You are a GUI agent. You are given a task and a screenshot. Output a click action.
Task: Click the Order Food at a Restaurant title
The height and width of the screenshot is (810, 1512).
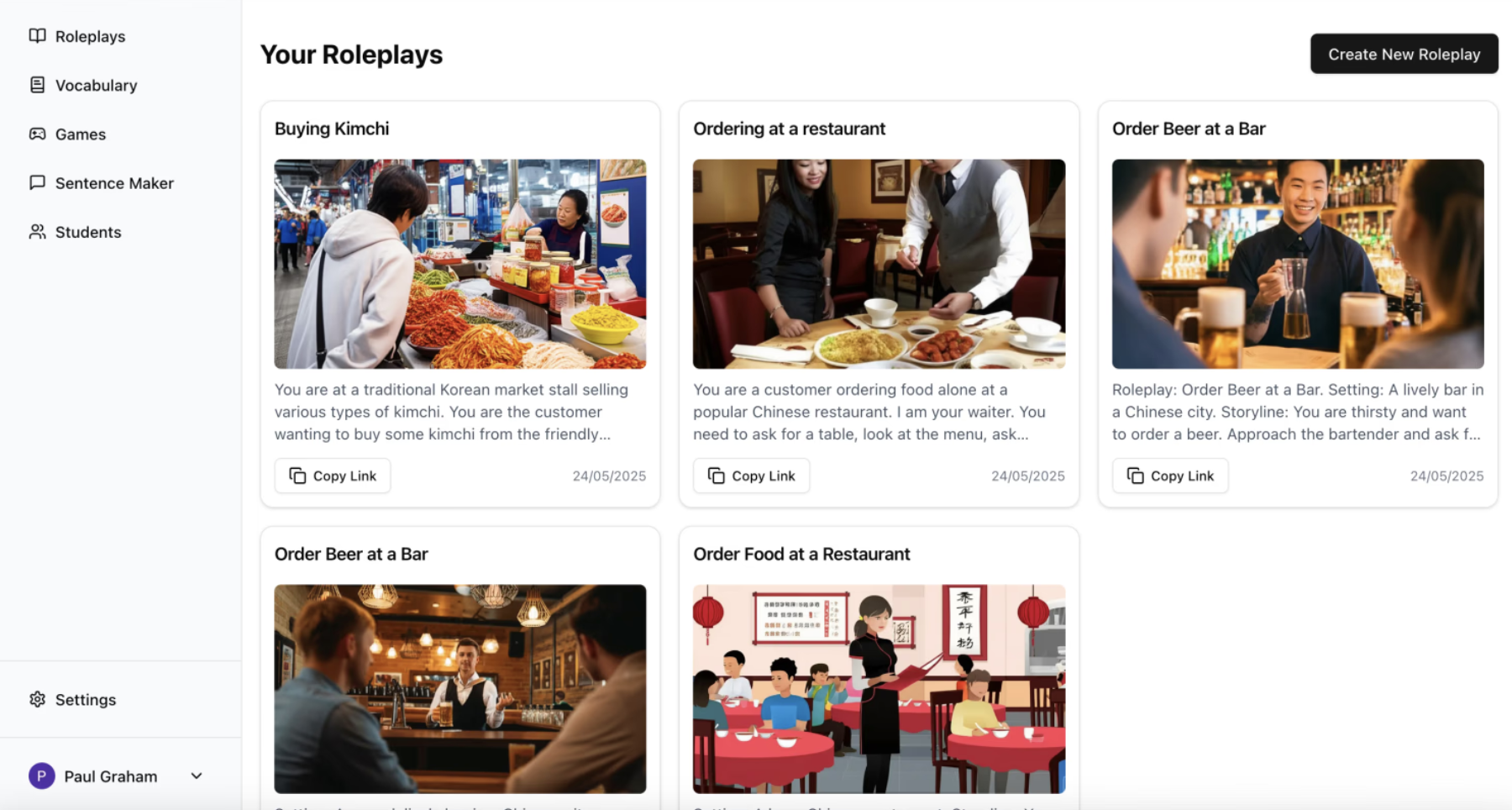pyautogui.click(x=801, y=554)
